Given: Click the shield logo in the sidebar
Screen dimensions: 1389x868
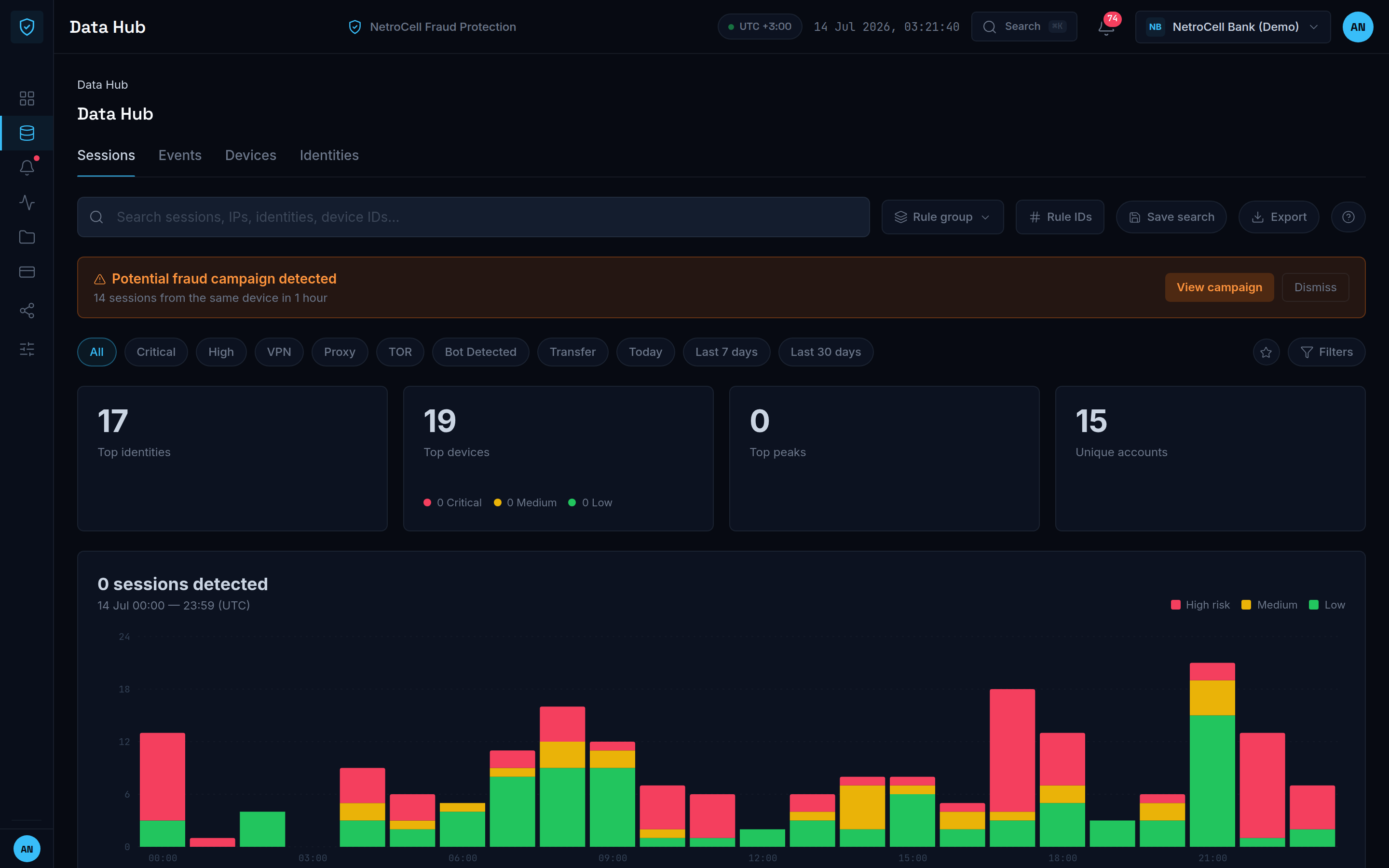Looking at the screenshot, I should (x=27, y=27).
